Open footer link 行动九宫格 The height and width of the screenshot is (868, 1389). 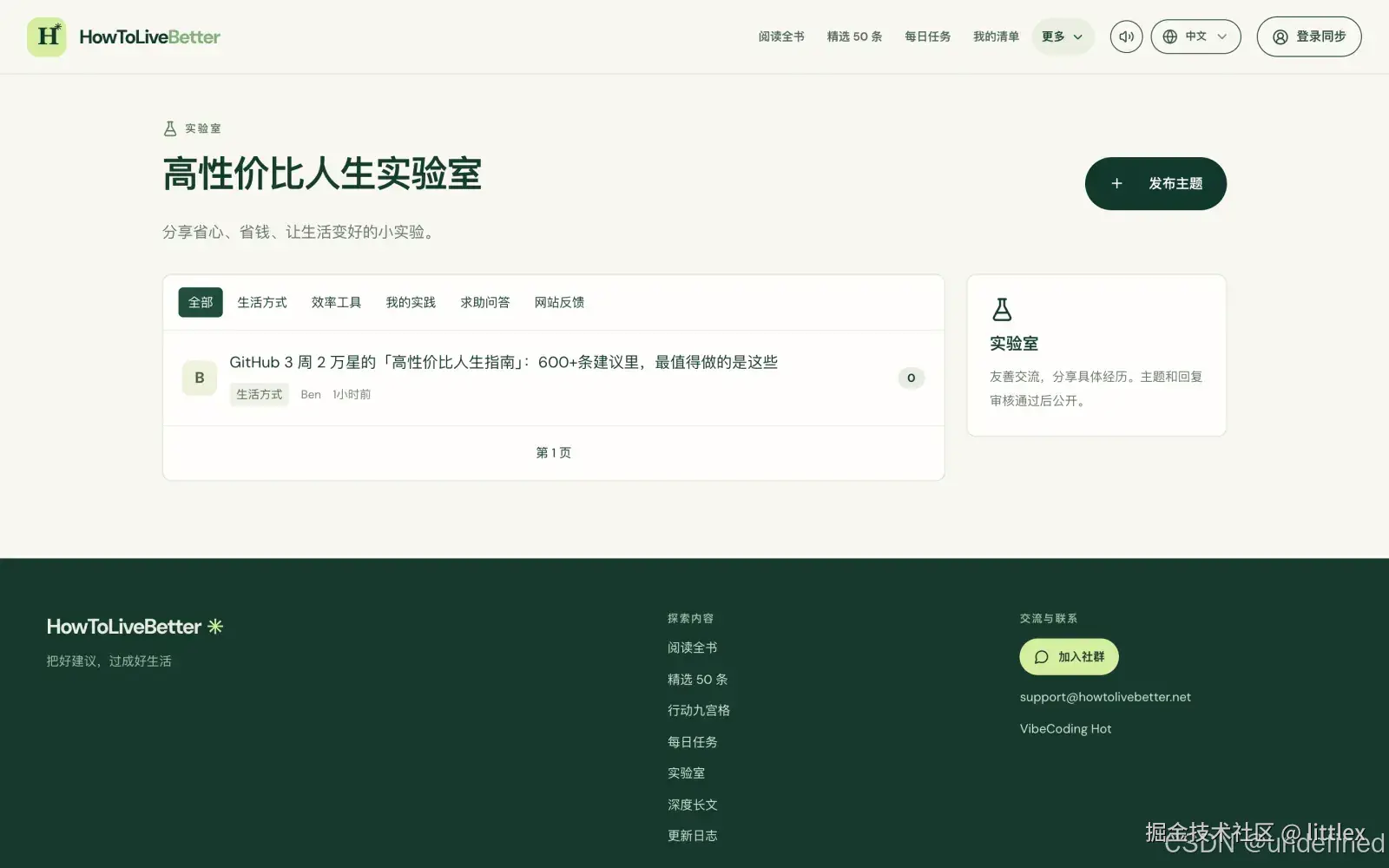(x=699, y=710)
